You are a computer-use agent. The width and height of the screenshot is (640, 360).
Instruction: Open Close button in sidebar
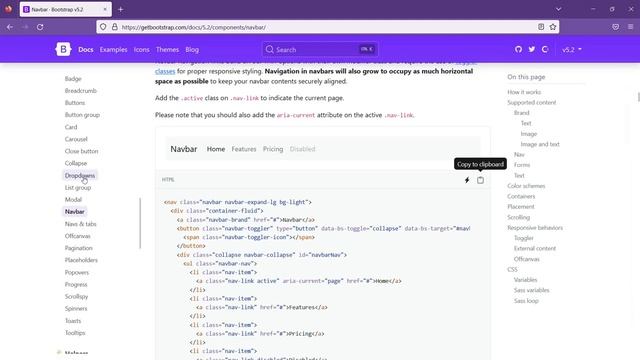pyautogui.click(x=81, y=151)
